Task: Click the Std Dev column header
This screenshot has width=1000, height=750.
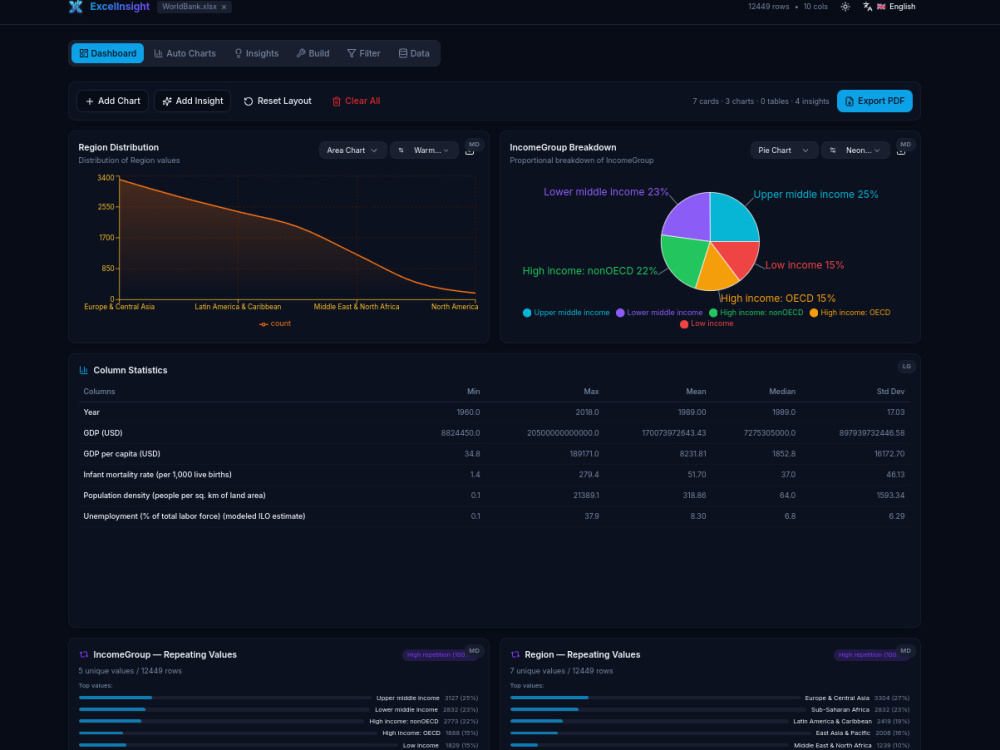Action: 890,392
